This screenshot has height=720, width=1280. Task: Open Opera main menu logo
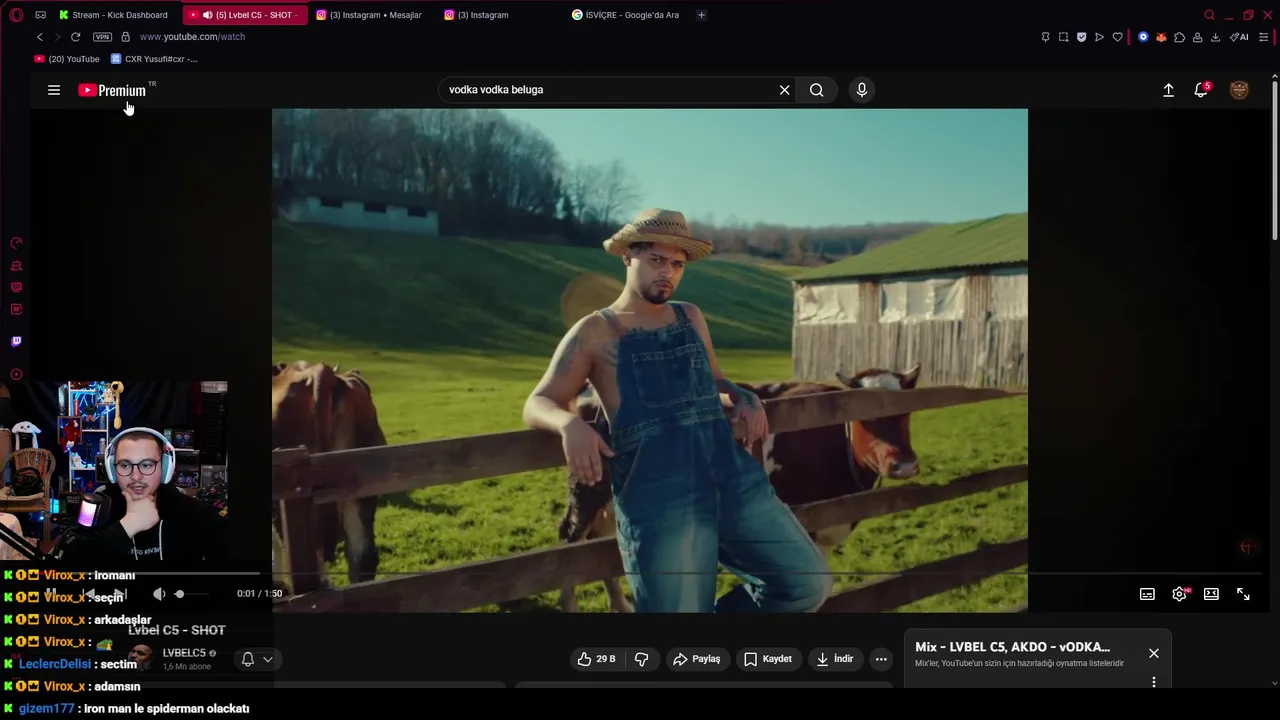(x=16, y=15)
